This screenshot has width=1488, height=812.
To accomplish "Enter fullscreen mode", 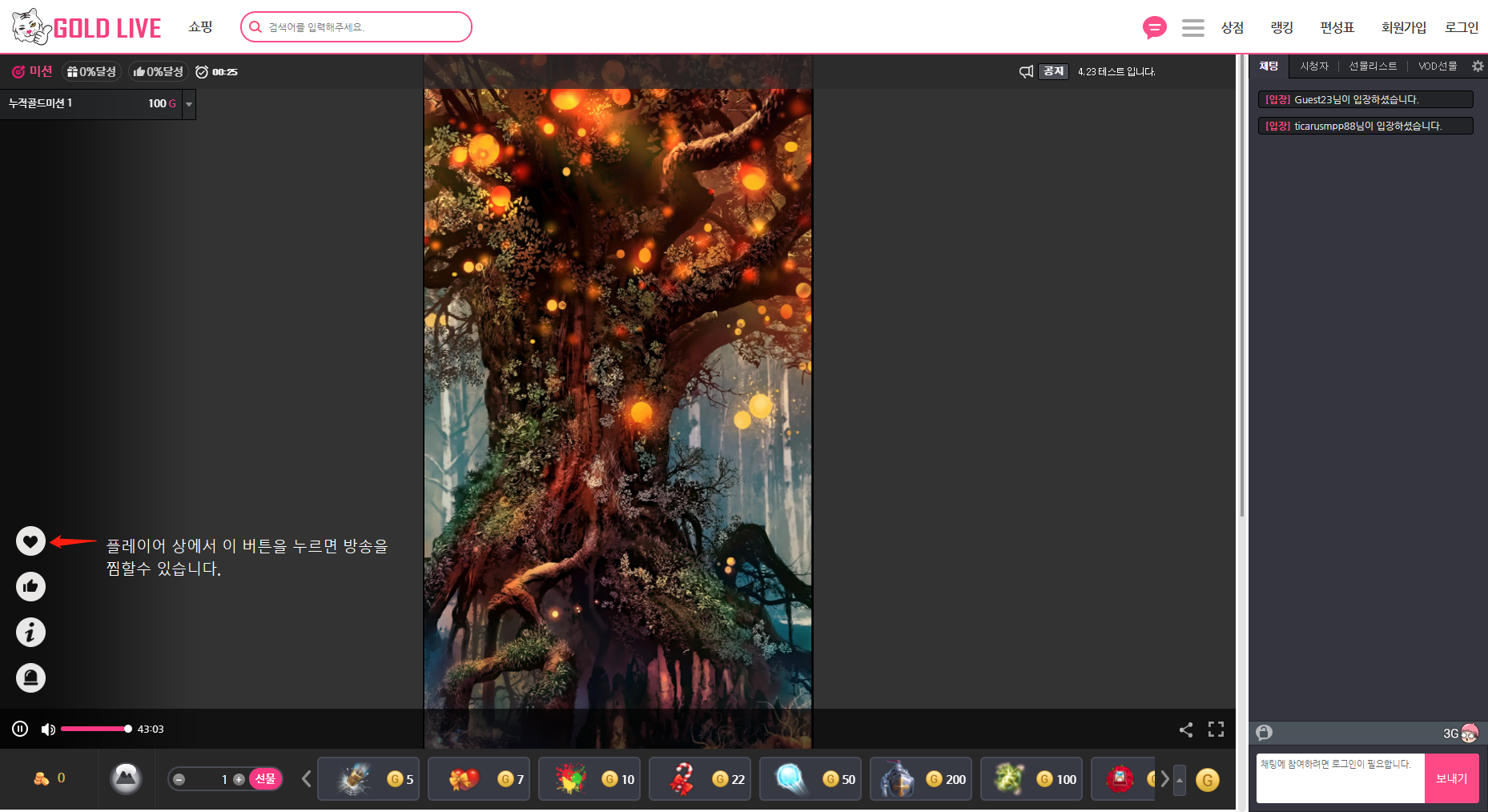I will 1216,730.
